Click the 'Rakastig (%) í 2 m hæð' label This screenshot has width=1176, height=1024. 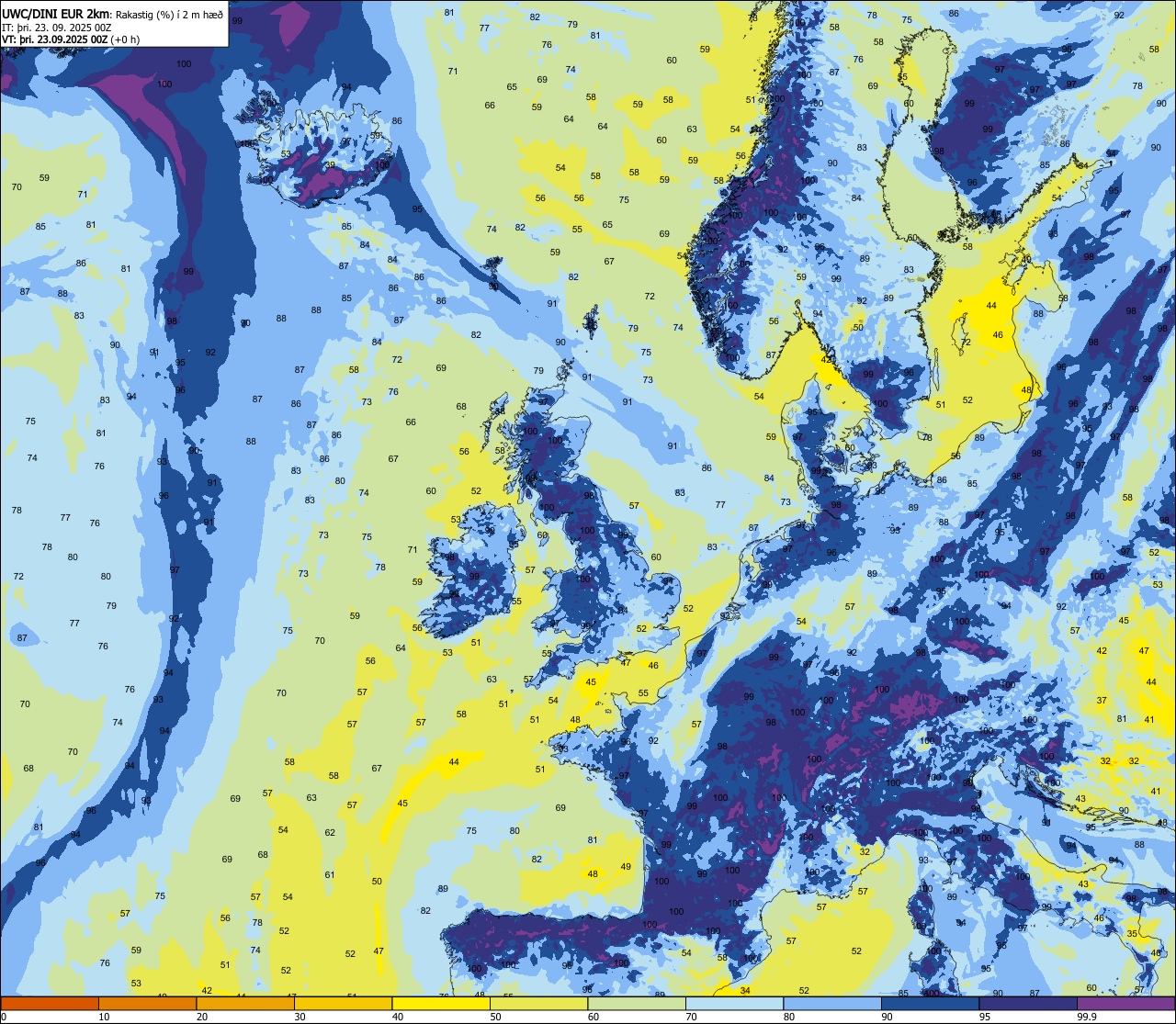coord(169,14)
